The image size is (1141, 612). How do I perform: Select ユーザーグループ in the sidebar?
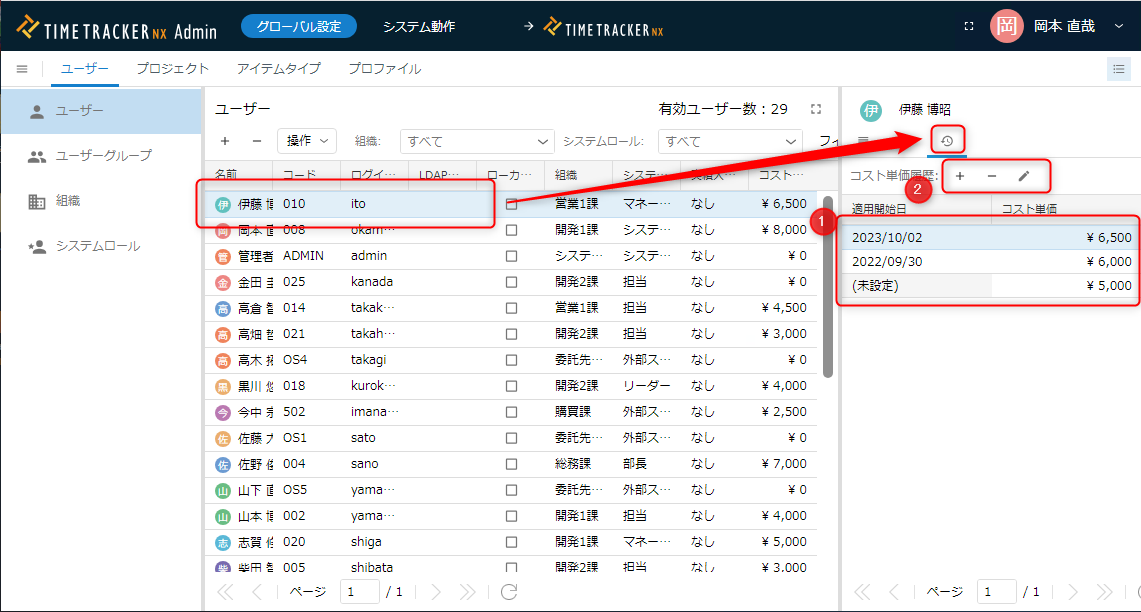(x=104, y=156)
